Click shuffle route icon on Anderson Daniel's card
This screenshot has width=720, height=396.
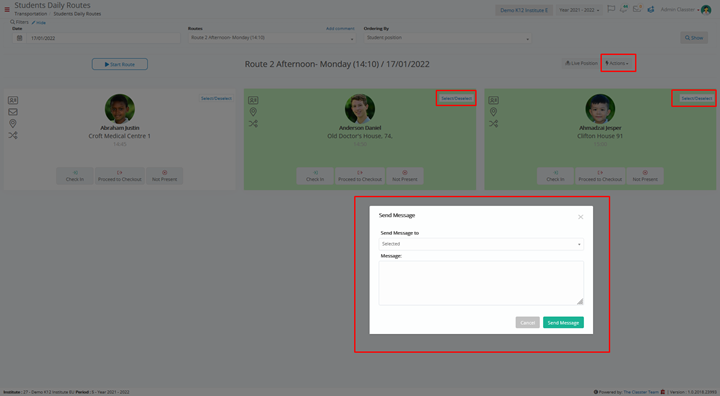253,124
